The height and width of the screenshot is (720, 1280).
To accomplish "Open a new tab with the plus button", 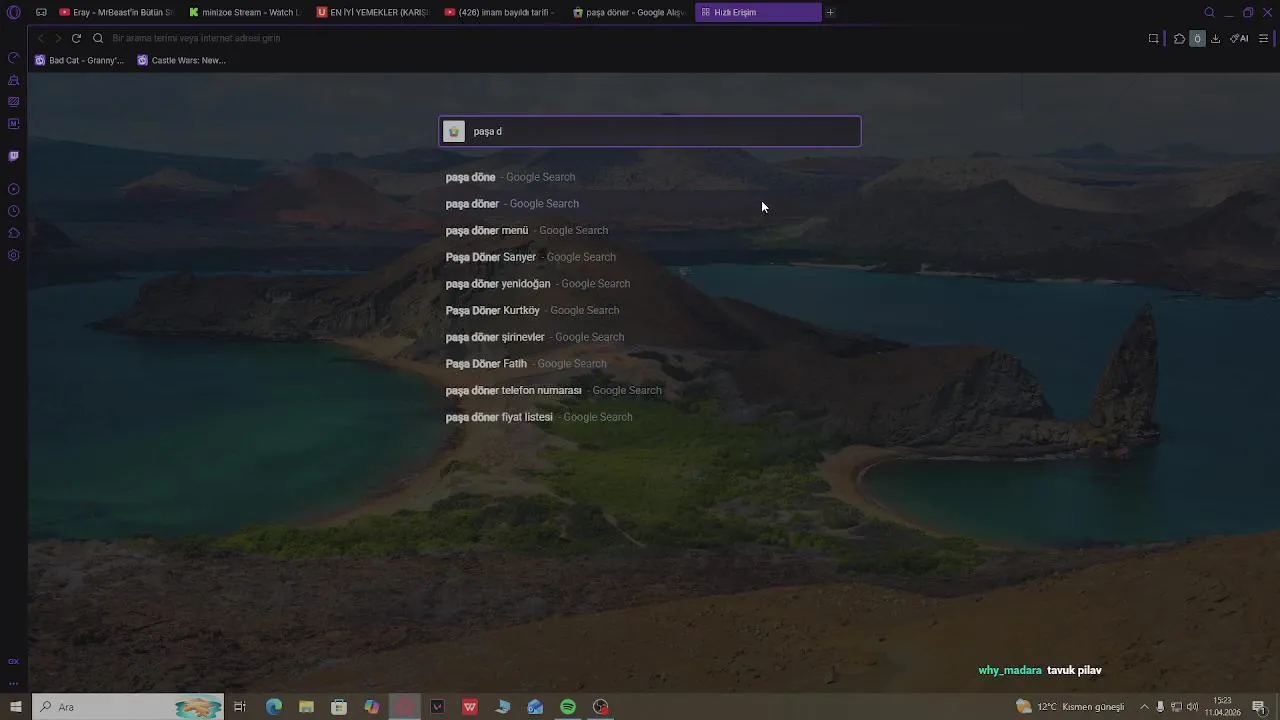I will click(830, 12).
